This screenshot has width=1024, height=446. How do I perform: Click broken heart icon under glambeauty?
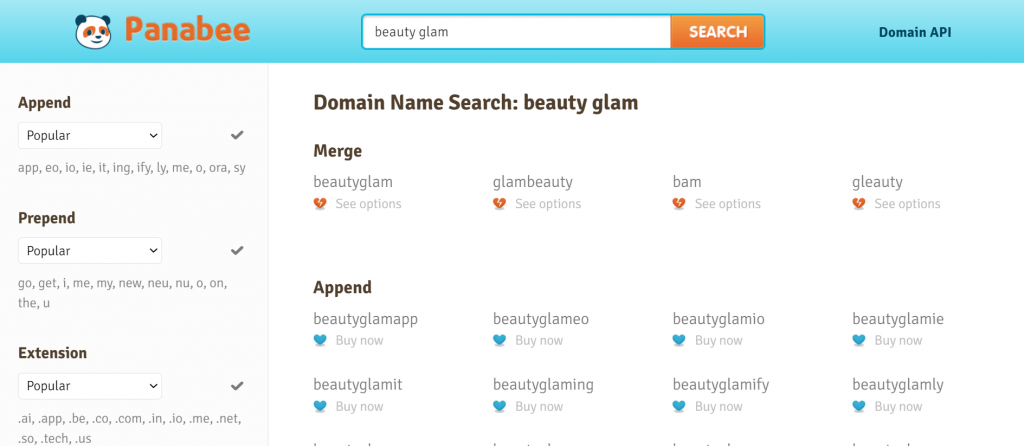[x=500, y=204]
